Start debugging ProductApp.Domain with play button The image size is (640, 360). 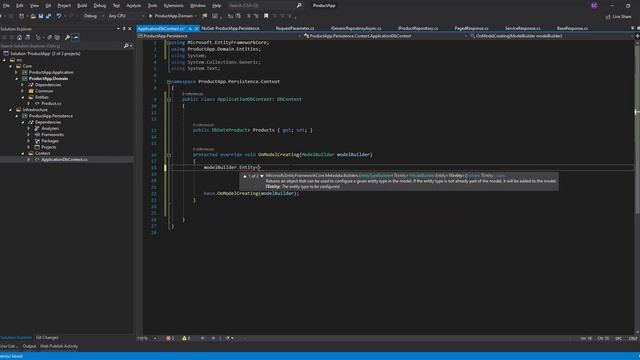pos(171,16)
